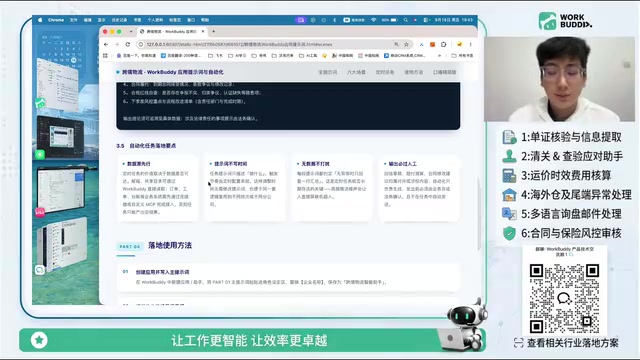This screenshot has height=360, width=640.
Task: Click the 落地使用方法 heading
Action: coord(170,245)
